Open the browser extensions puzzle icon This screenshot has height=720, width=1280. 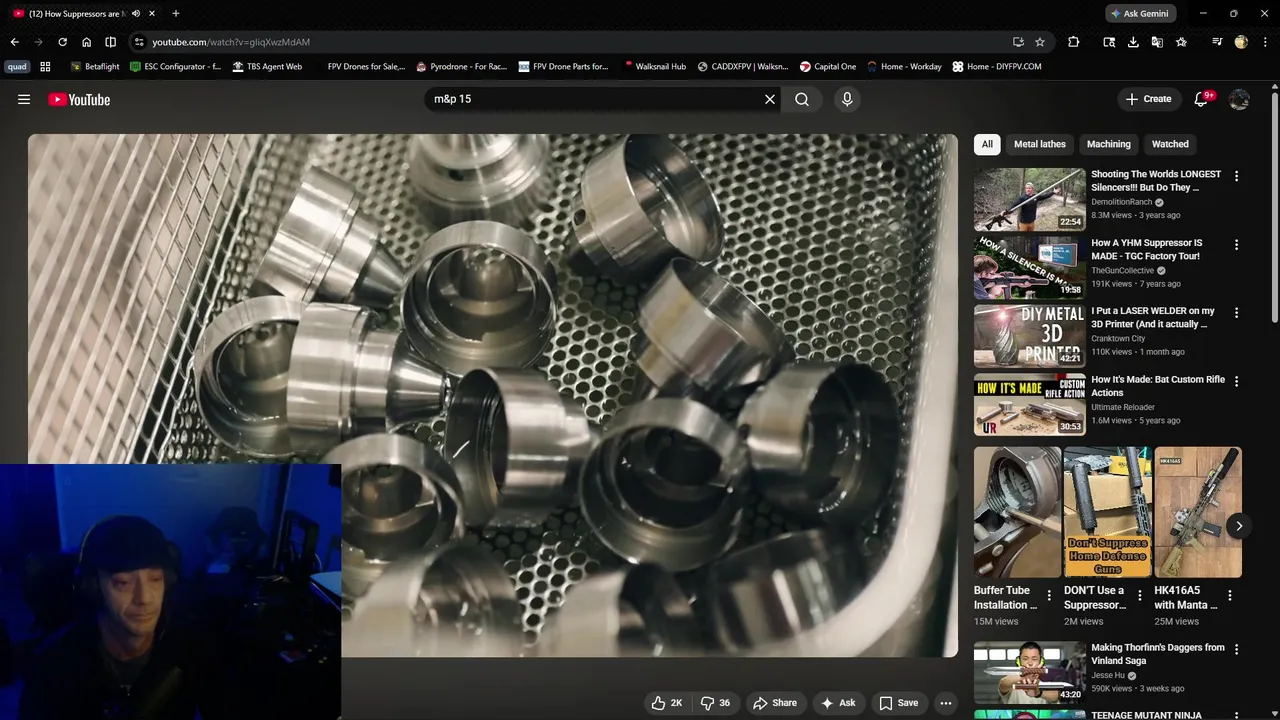pos(1073,42)
